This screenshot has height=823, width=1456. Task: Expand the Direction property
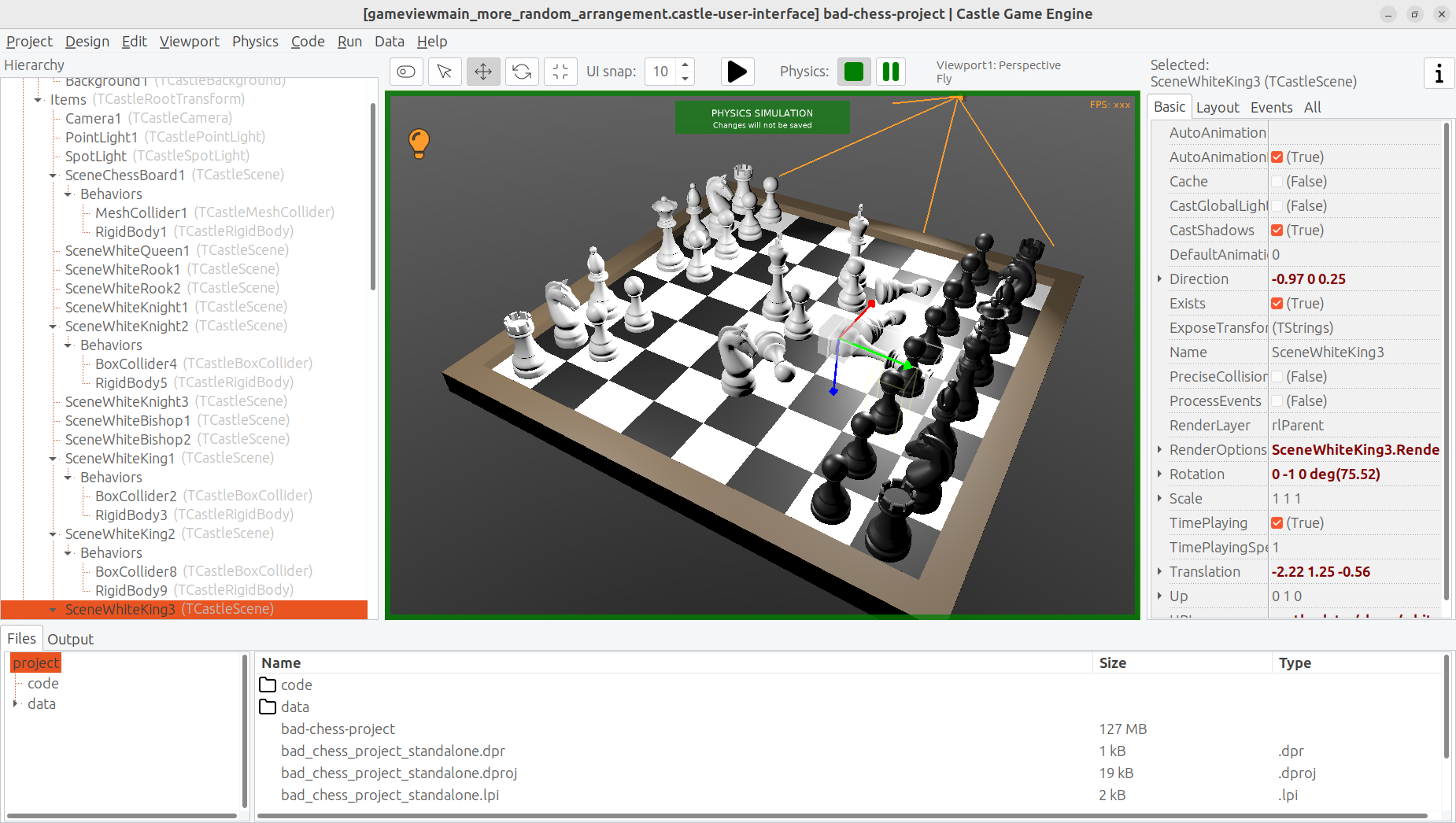point(1159,279)
